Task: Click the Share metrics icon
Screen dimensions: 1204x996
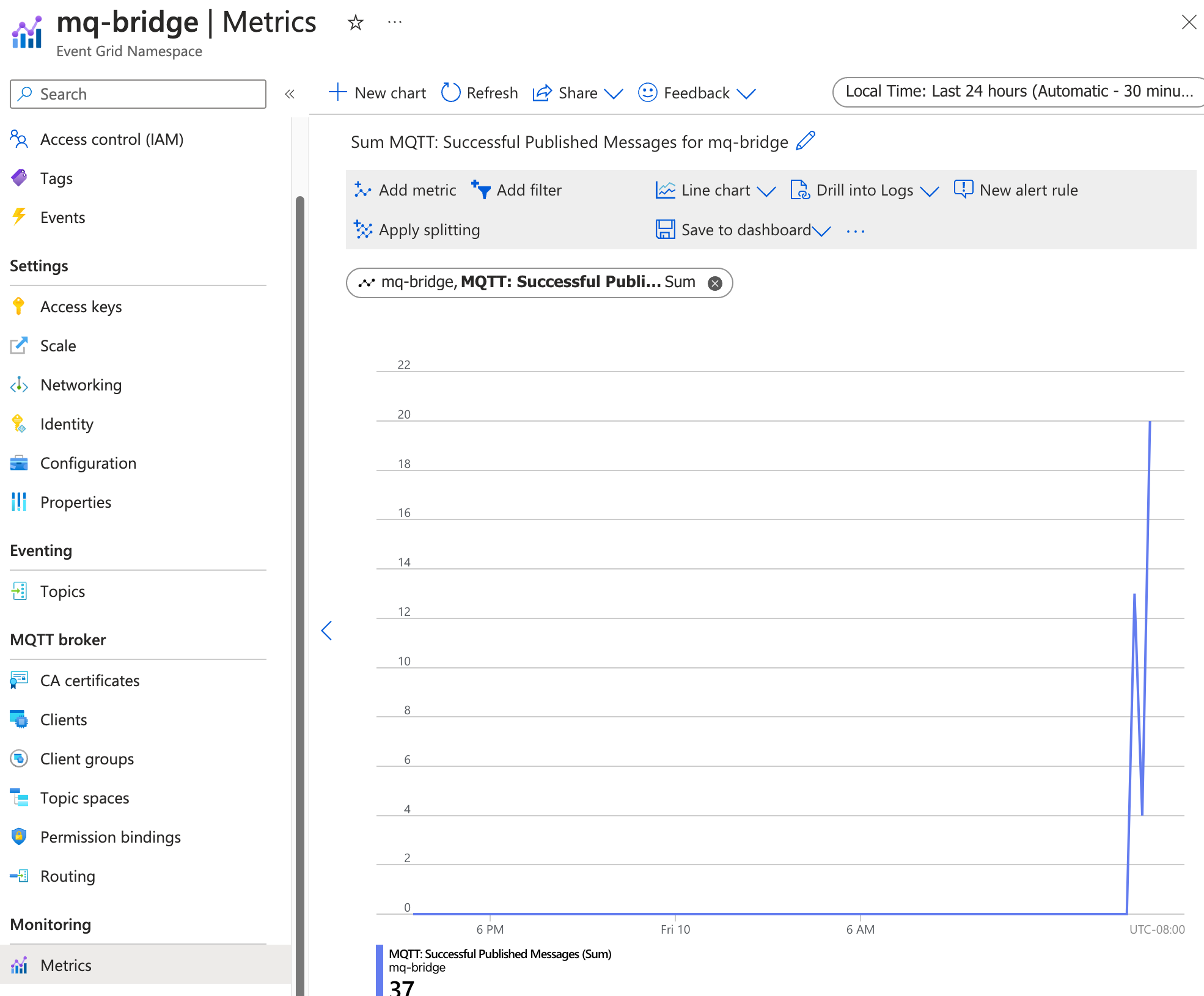Action: pyautogui.click(x=542, y=92)
